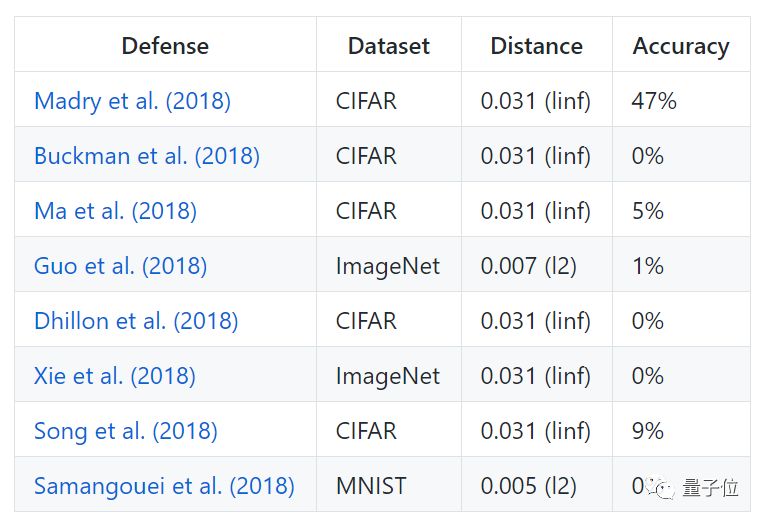763x521 pixels.
Task: Click the ImageNet cell in Guo row
Action: click(388, 266)
